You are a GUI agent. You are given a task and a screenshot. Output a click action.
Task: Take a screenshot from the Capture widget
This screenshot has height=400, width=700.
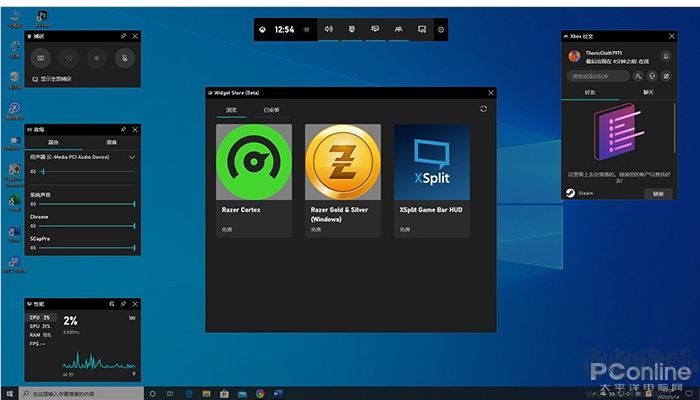(x=41, y=58)
